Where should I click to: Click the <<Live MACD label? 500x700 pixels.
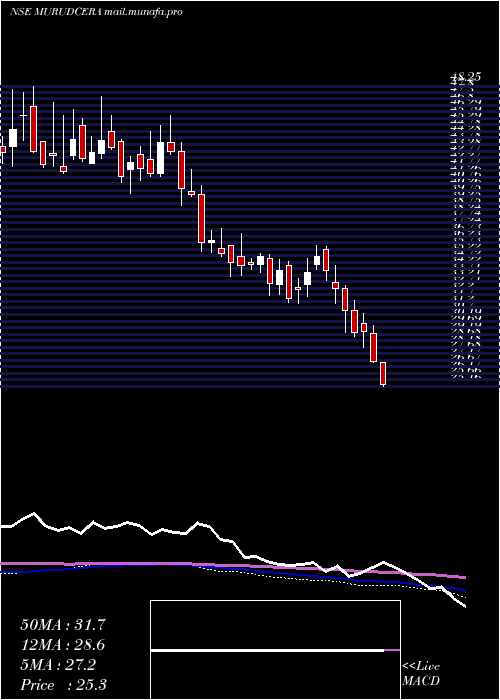coord(421,674)
